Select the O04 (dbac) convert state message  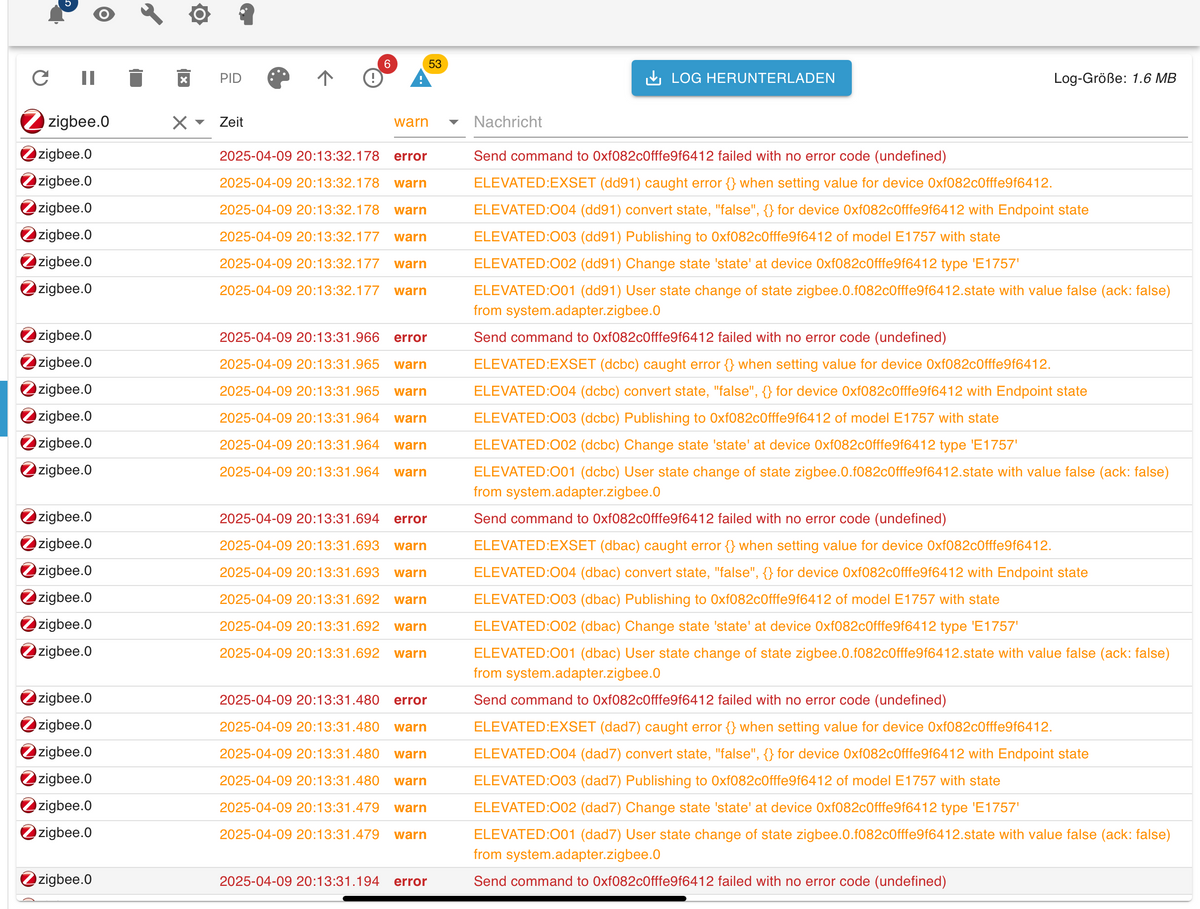click(781, 572)
